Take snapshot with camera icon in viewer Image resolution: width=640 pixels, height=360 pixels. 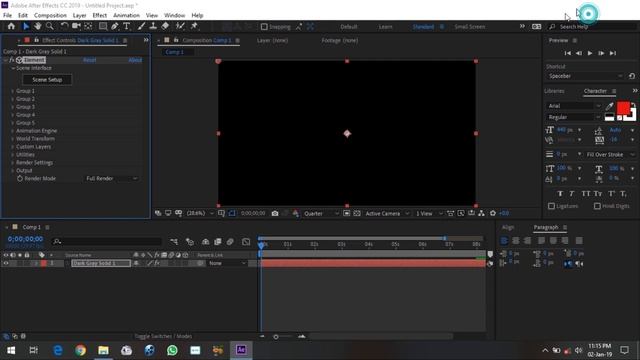tap(275, 213)
